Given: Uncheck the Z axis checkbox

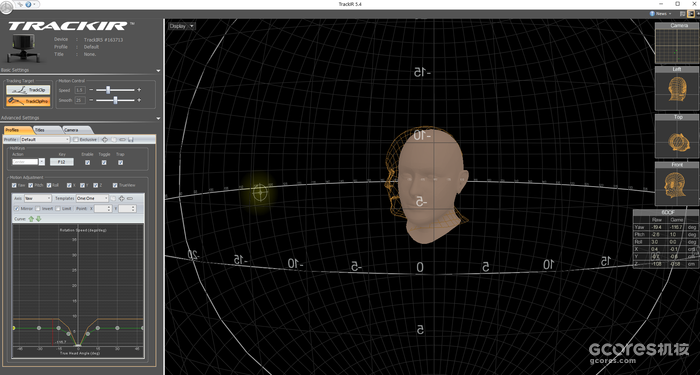Looking at the screenshot, I should (96, 185).
